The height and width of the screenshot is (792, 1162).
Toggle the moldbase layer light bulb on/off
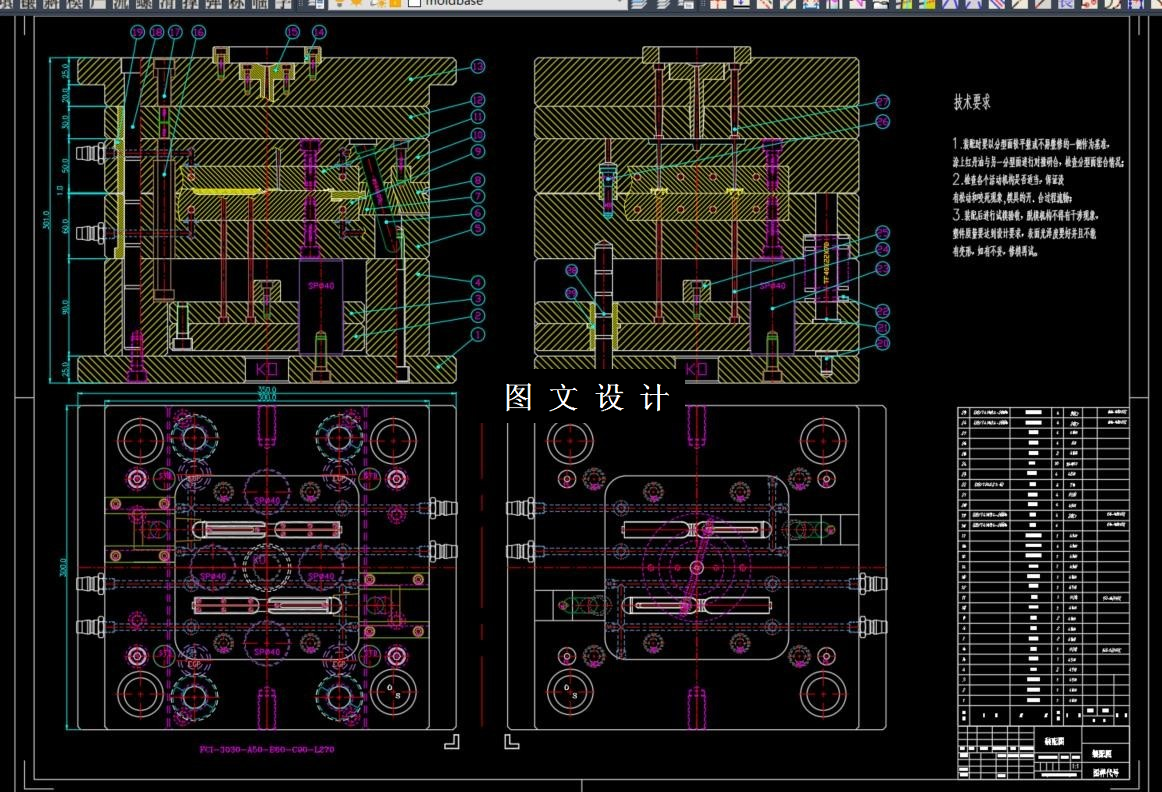[x=339, y=3]
